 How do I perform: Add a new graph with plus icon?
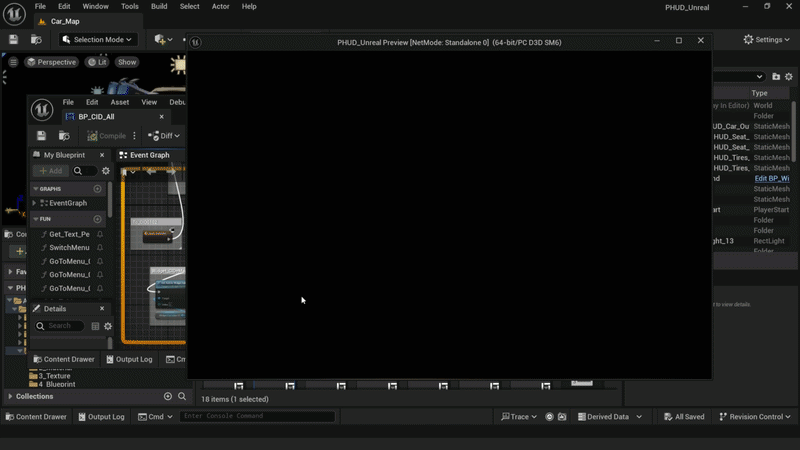point(97,189)
